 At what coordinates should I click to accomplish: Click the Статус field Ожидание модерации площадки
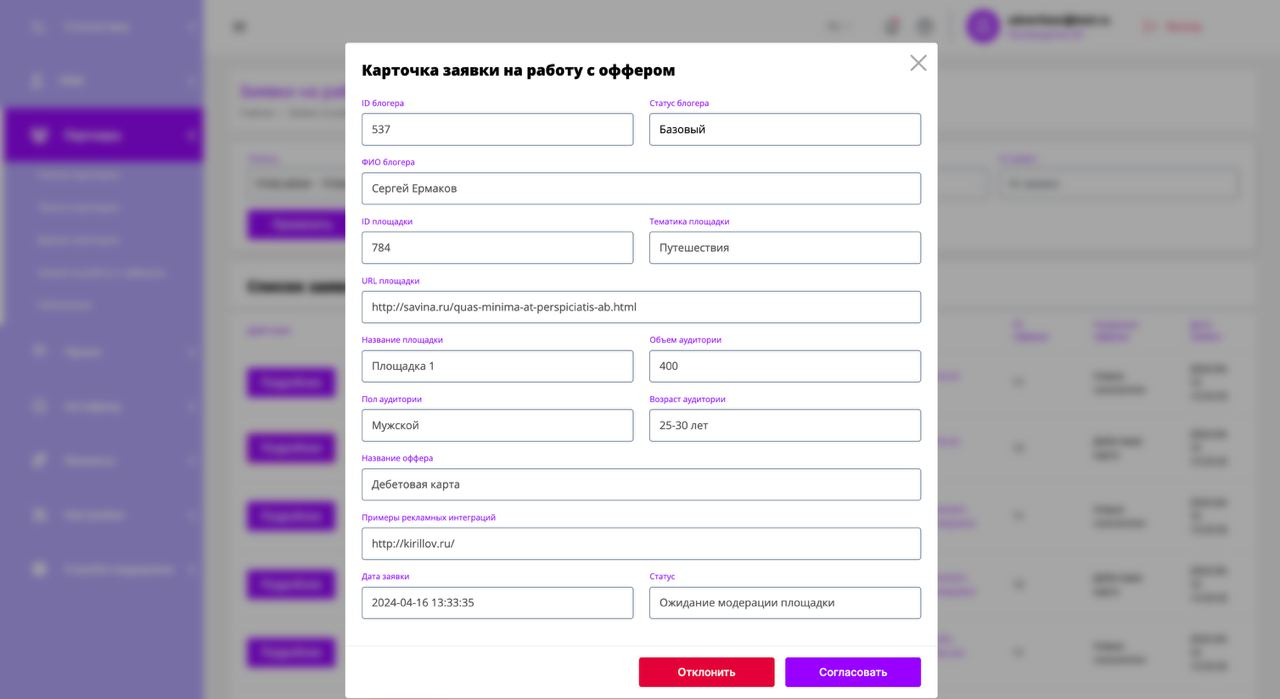click(x=784, y=603)
